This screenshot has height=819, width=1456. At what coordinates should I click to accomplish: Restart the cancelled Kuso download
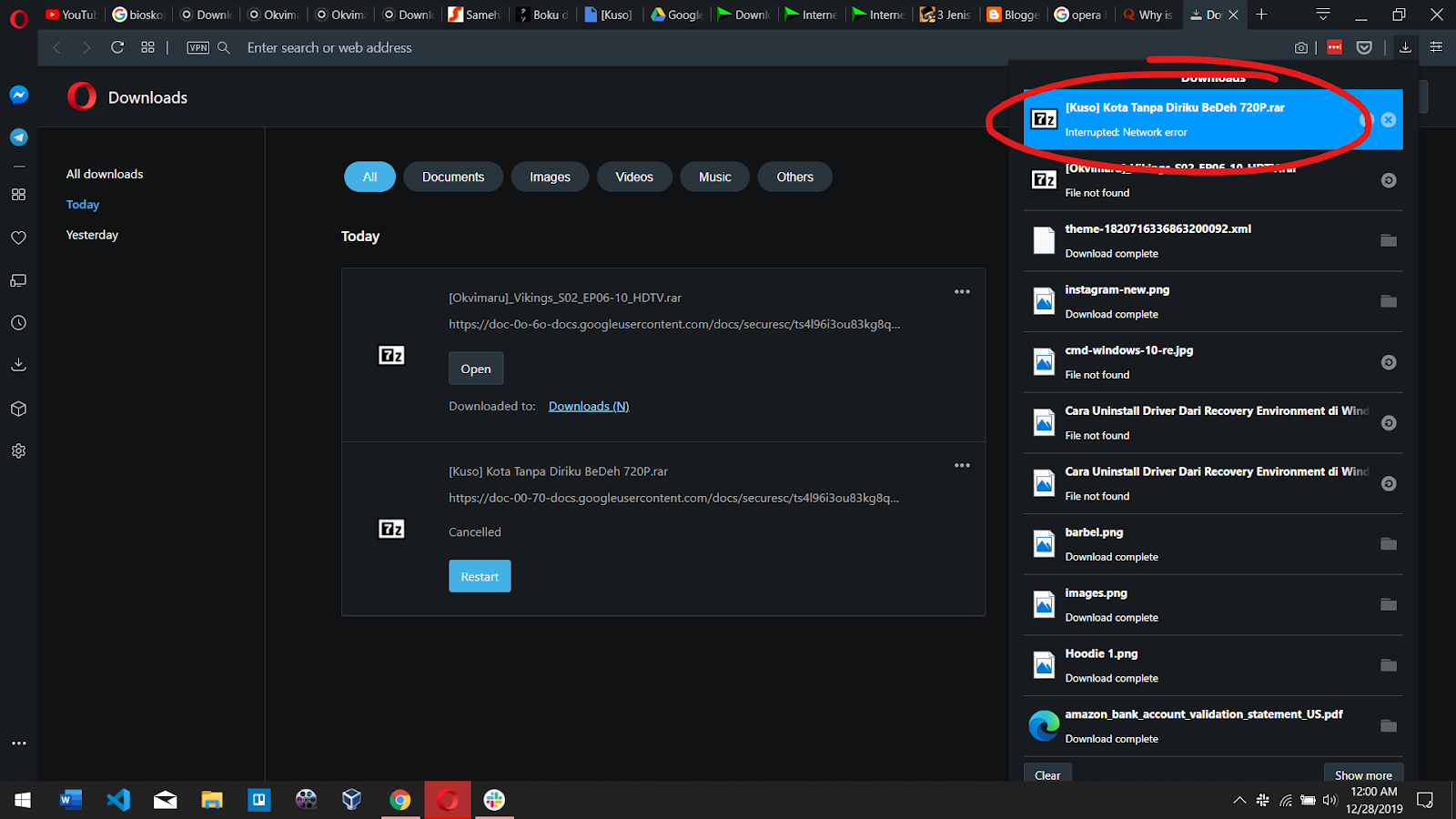pos(480,575)
